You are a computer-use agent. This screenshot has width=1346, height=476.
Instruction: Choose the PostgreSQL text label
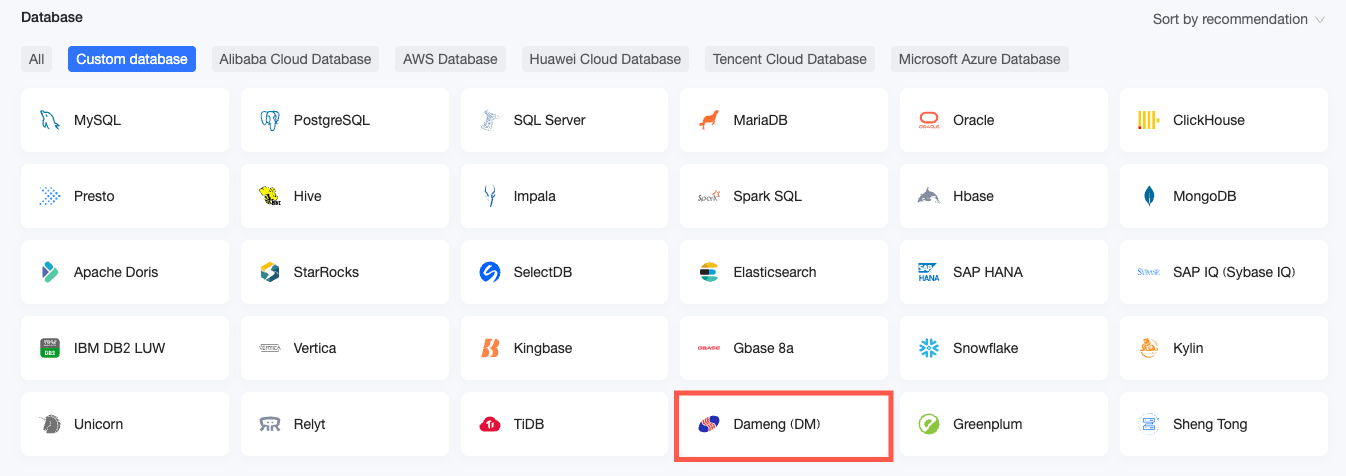click(x=332, y=120)
